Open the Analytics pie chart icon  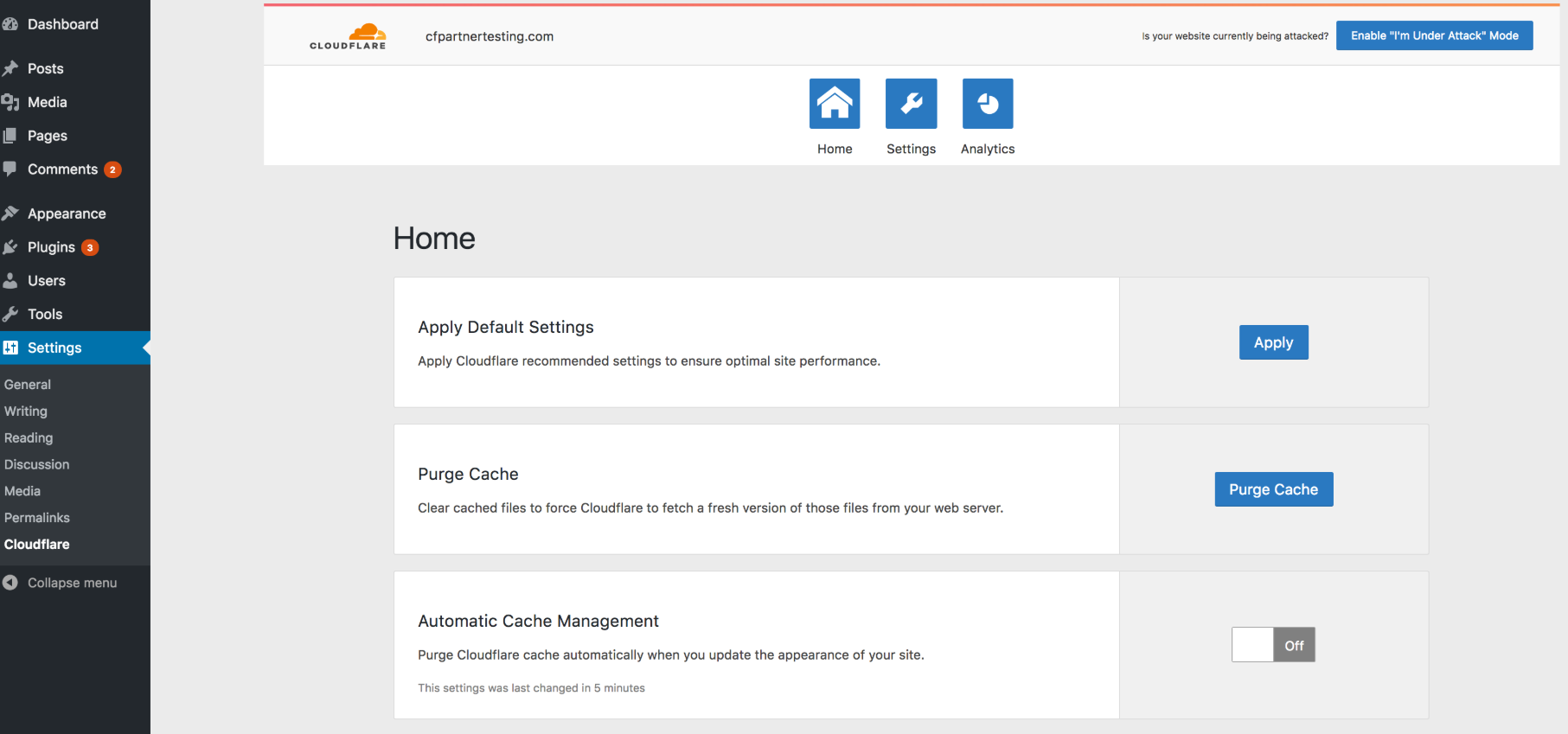click(x=987, y=104)
